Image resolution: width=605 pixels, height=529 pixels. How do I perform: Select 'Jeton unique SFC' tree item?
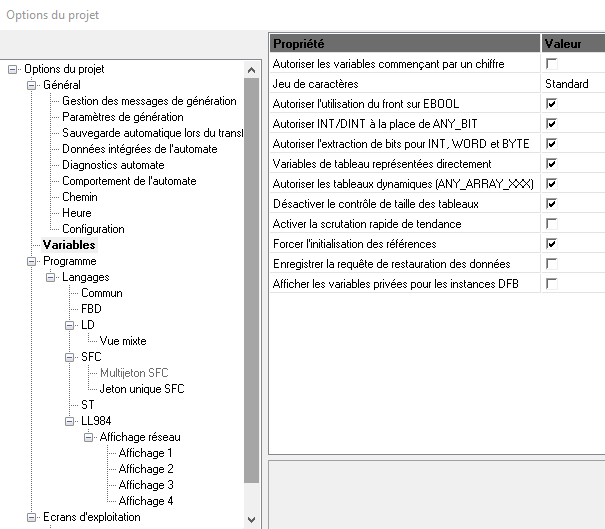tap(142, 389)
